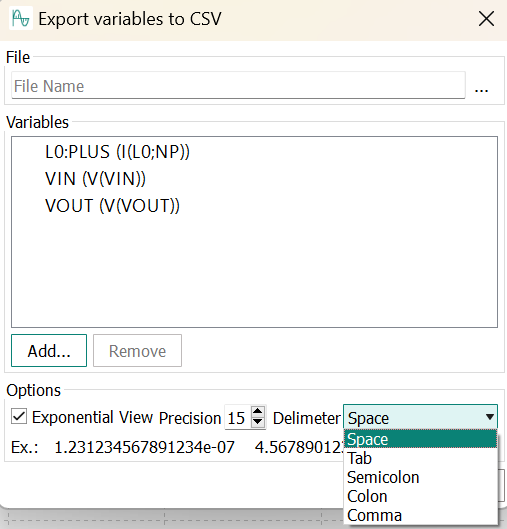Decrease precision with the down arrow
507x529 pixels.
[x=258, y=422]
